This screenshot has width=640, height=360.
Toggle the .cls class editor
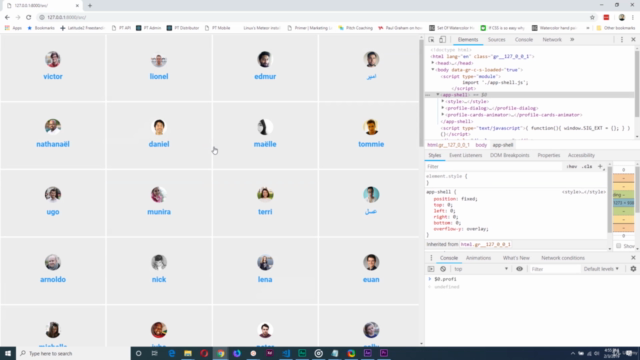pyautogui.click(x=587, y=167)
